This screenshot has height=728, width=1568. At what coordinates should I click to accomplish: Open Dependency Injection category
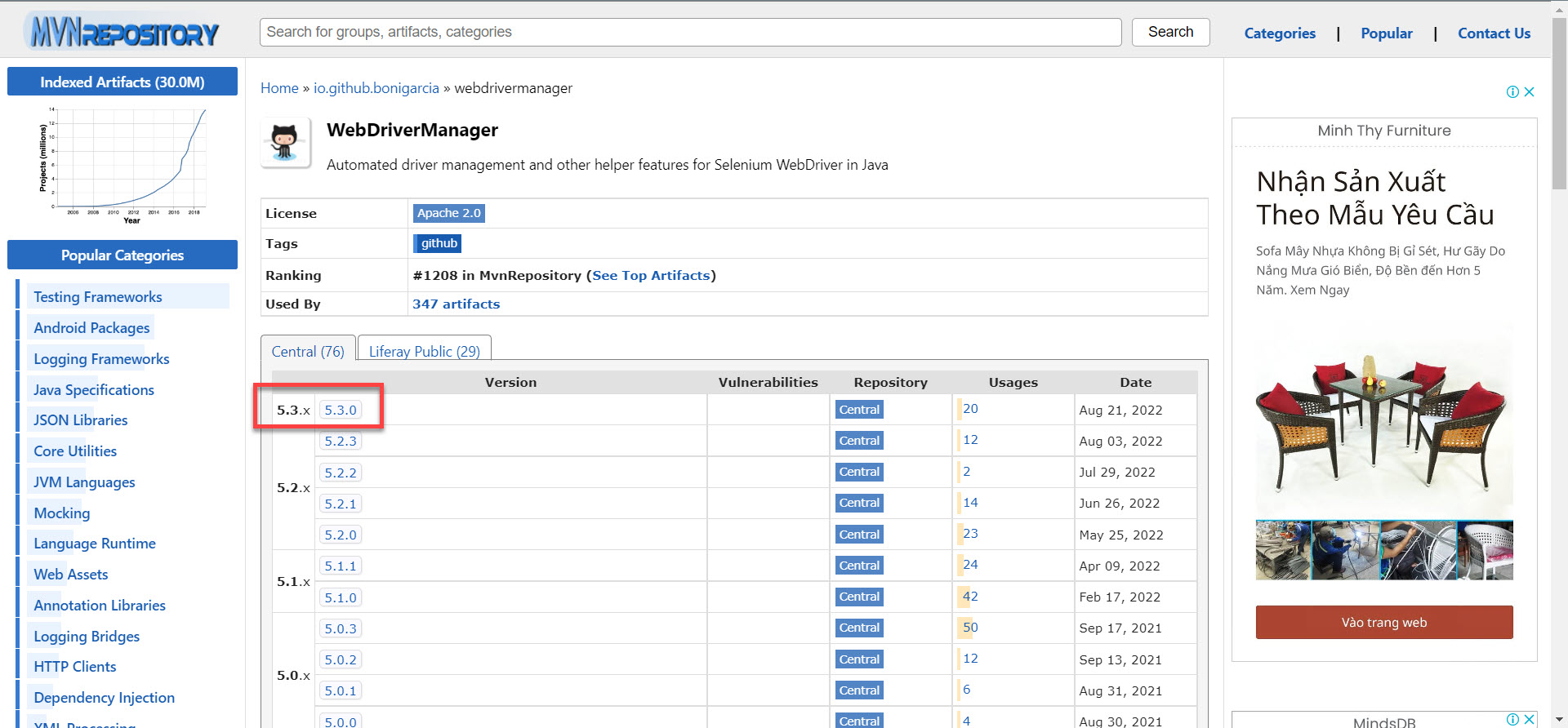click(105, 698)
